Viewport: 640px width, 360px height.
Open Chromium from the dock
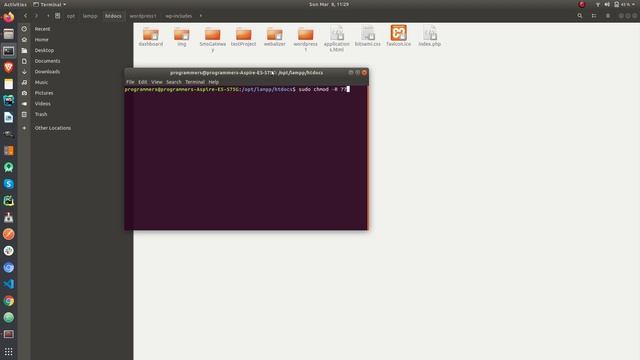click(x=9, y=267)
